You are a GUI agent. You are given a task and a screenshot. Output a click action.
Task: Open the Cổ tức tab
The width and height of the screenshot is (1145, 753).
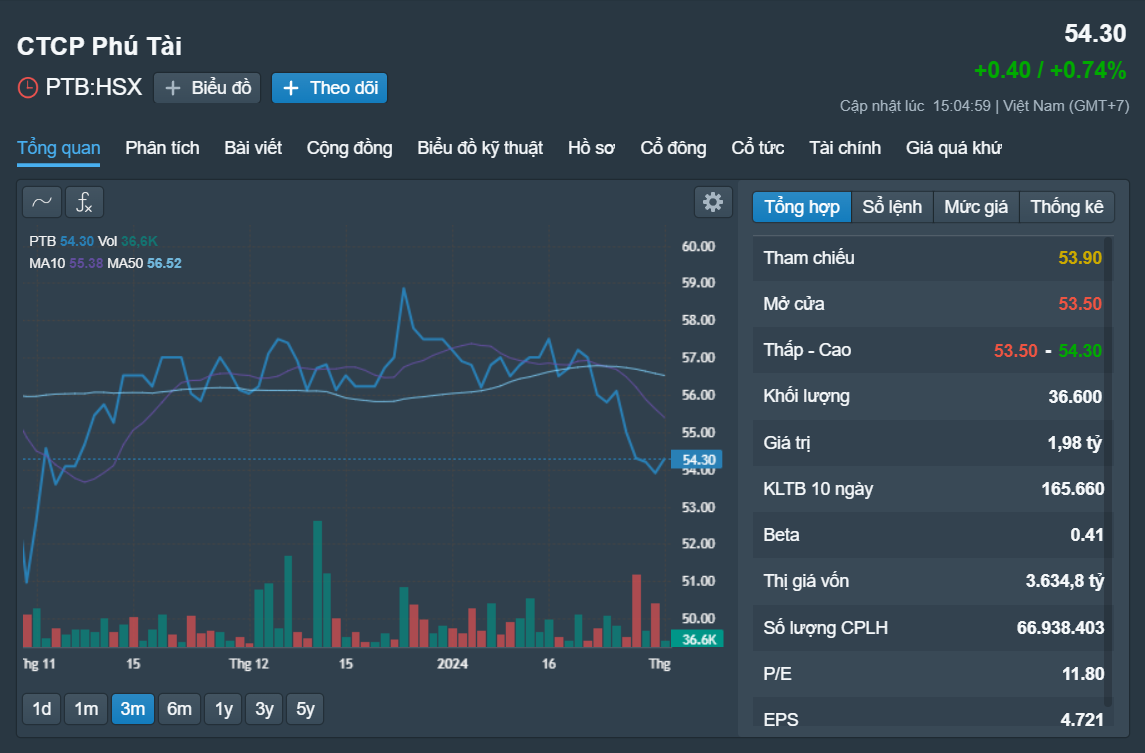(x=757, y=148)
